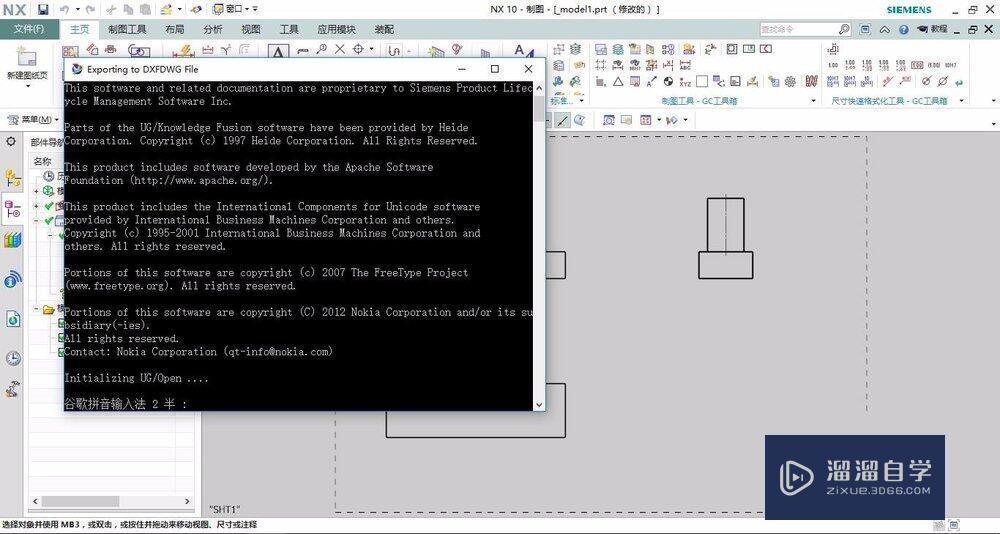Viewport: 1000px width, 534px height.
Task: Click the cross X symbol icon in ribbon
Action: coord(340,49)
